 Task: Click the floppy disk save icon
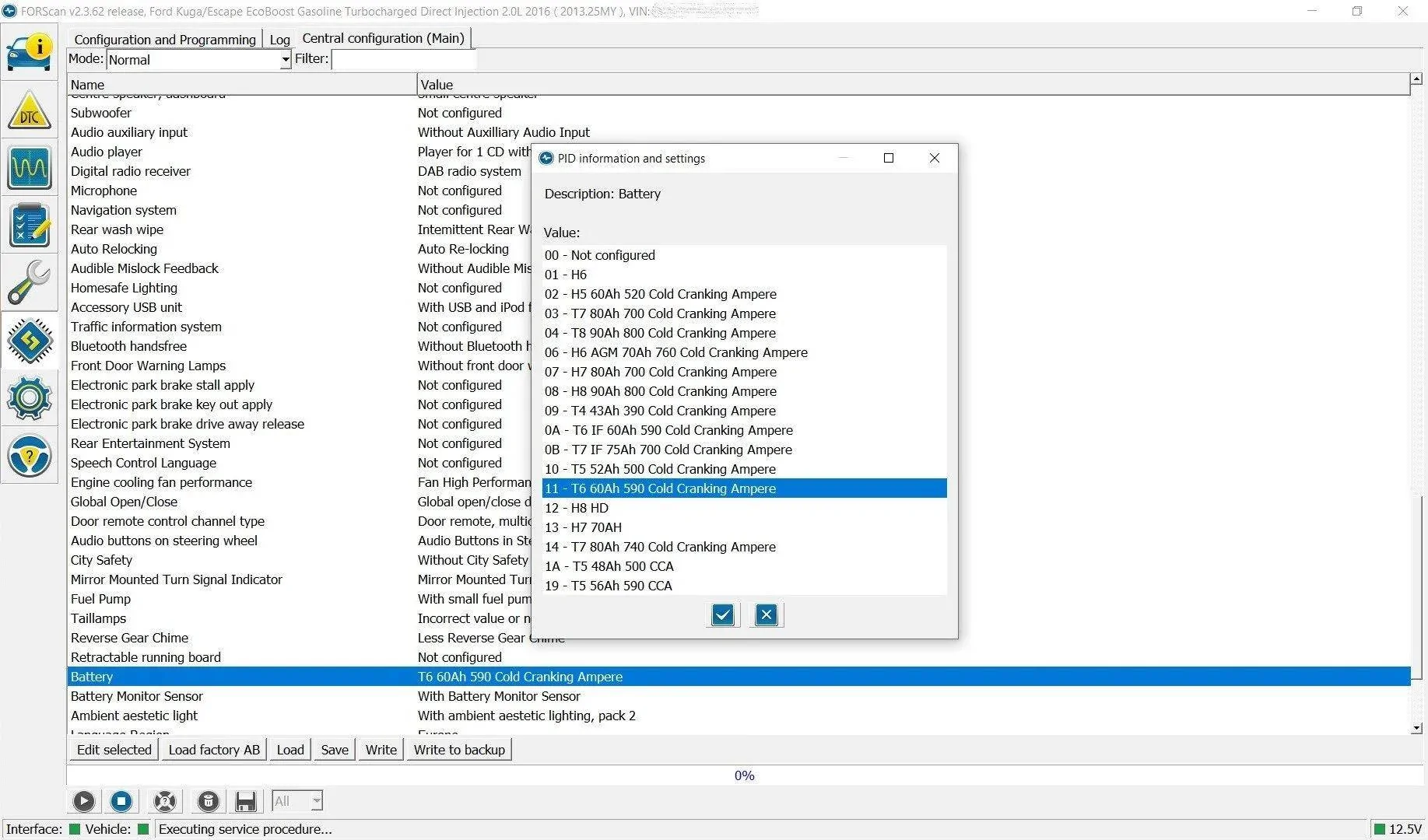246,801
